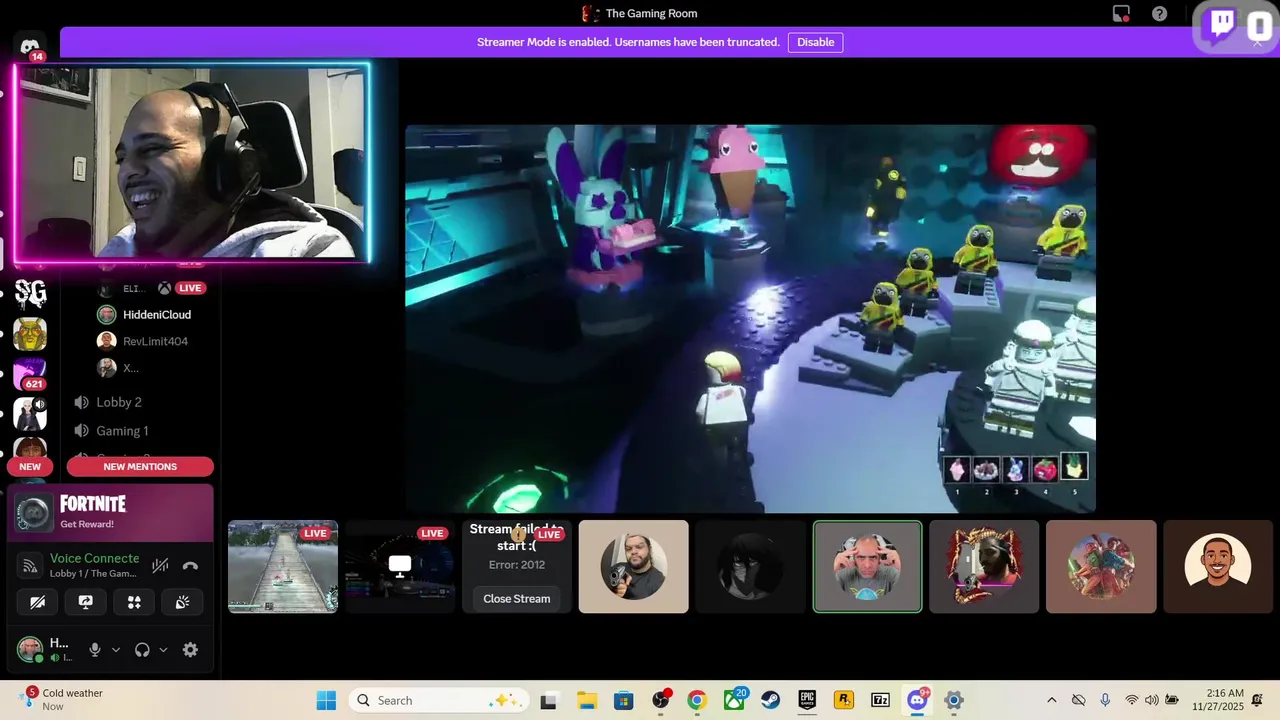
Task: Open Cold weather widget
Action: pyautogui.click(x=62, y=699)
